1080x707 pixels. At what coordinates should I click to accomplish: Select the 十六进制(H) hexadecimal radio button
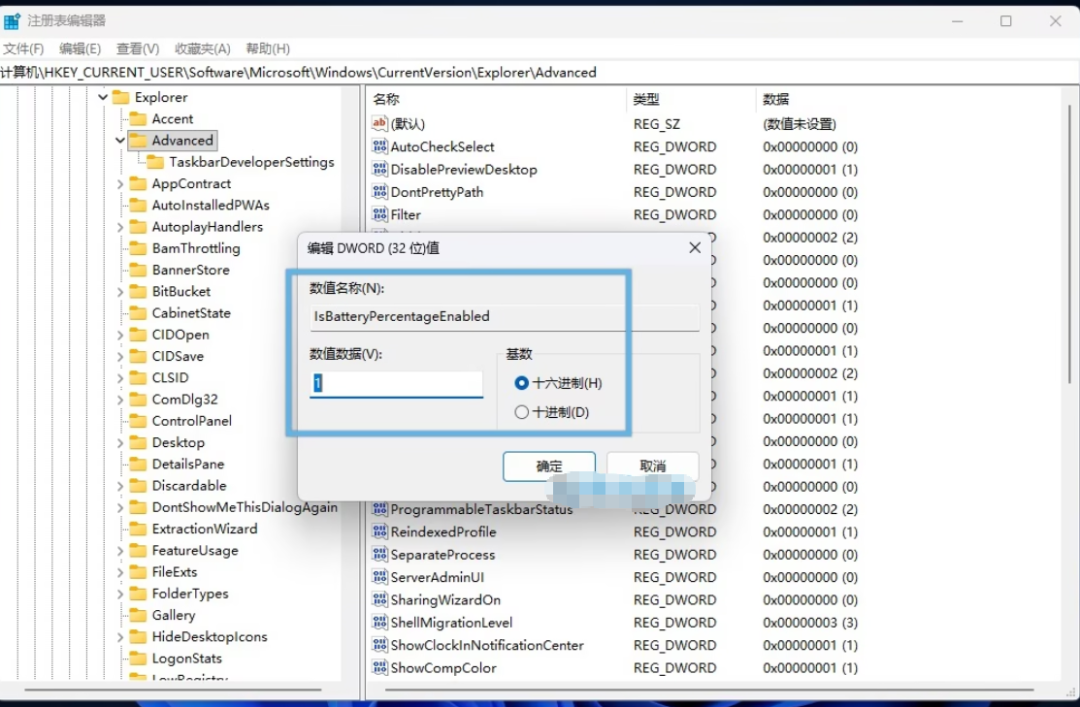tap(521, 382)
